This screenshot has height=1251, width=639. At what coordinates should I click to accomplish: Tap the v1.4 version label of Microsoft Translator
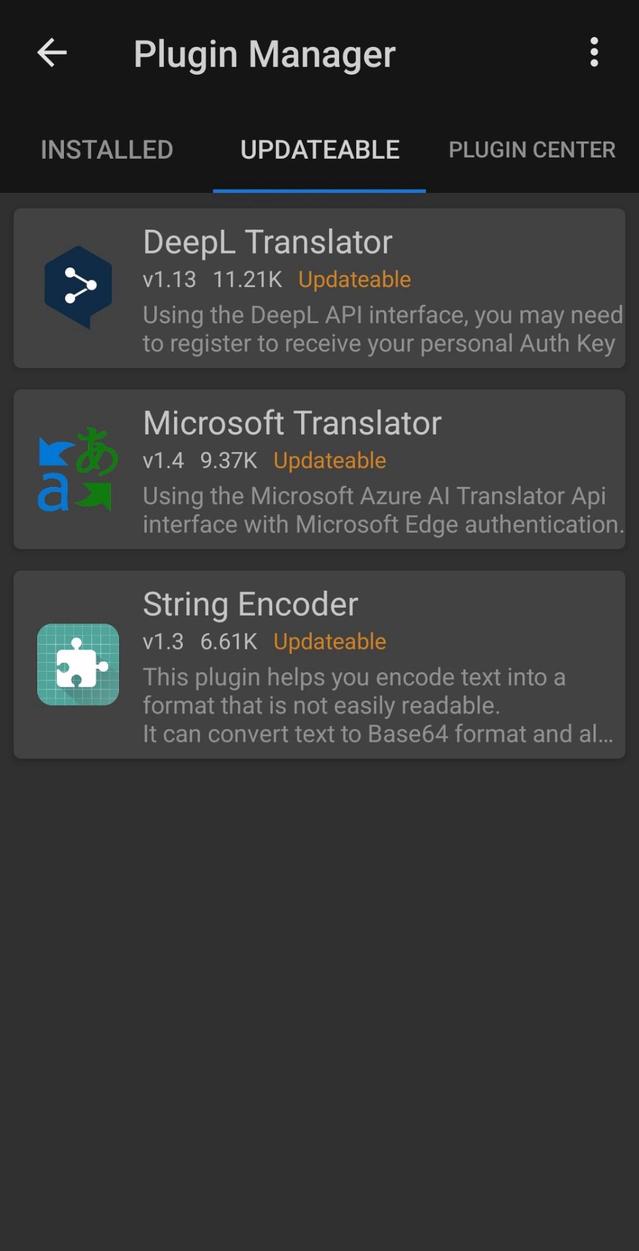165,461
